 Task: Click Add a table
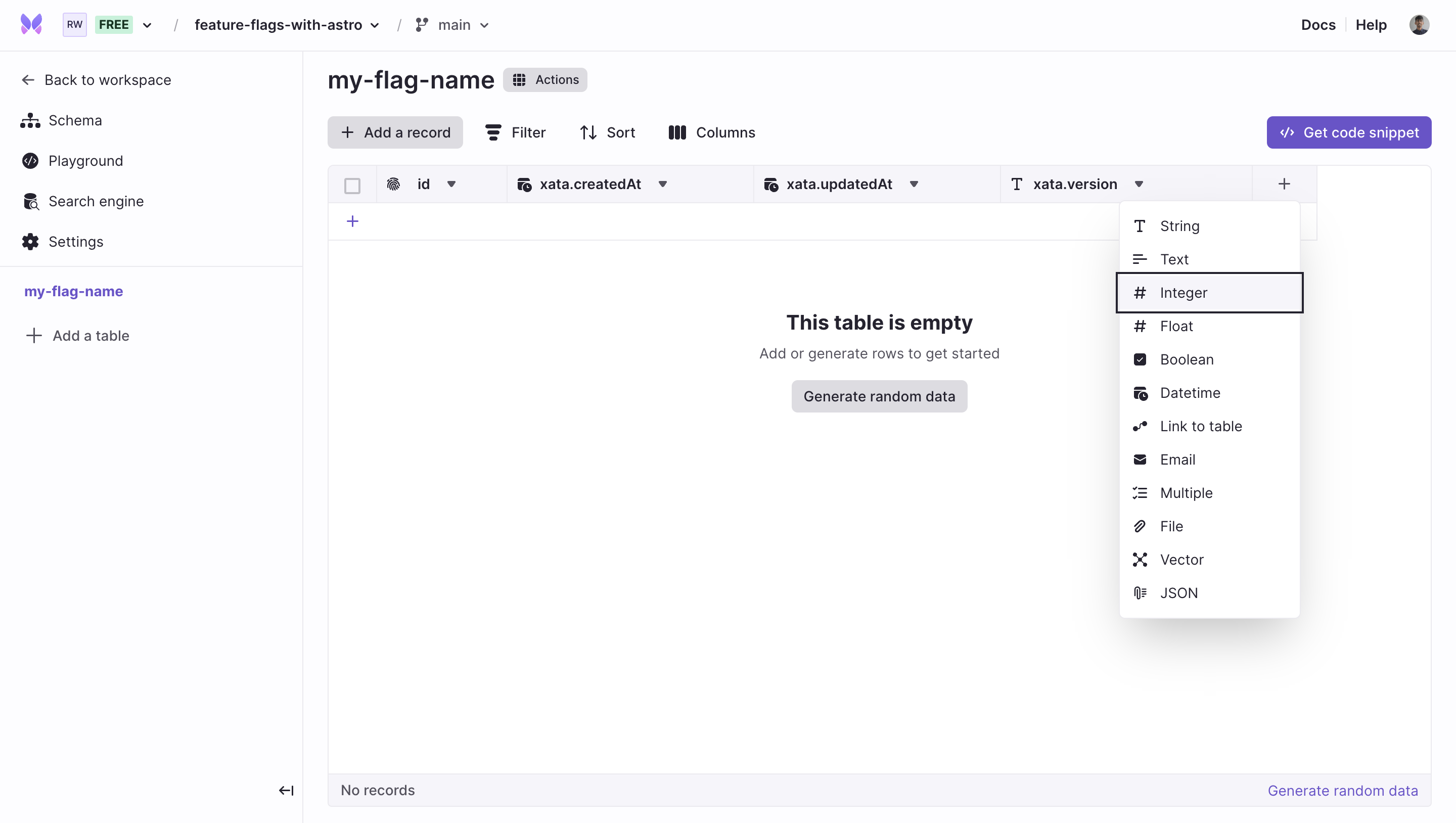[77, 335]
